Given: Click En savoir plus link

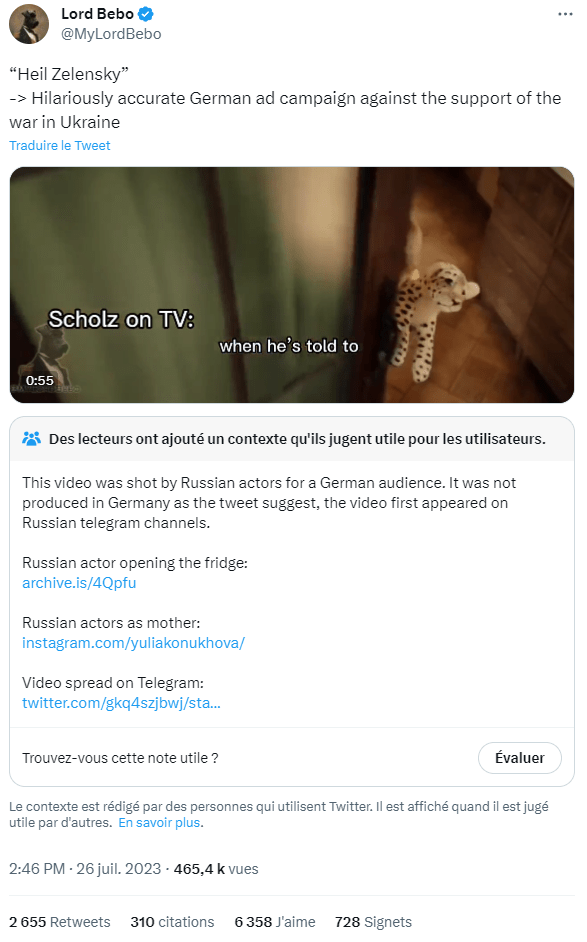Looking at the screenshot, I should [160, 823].
